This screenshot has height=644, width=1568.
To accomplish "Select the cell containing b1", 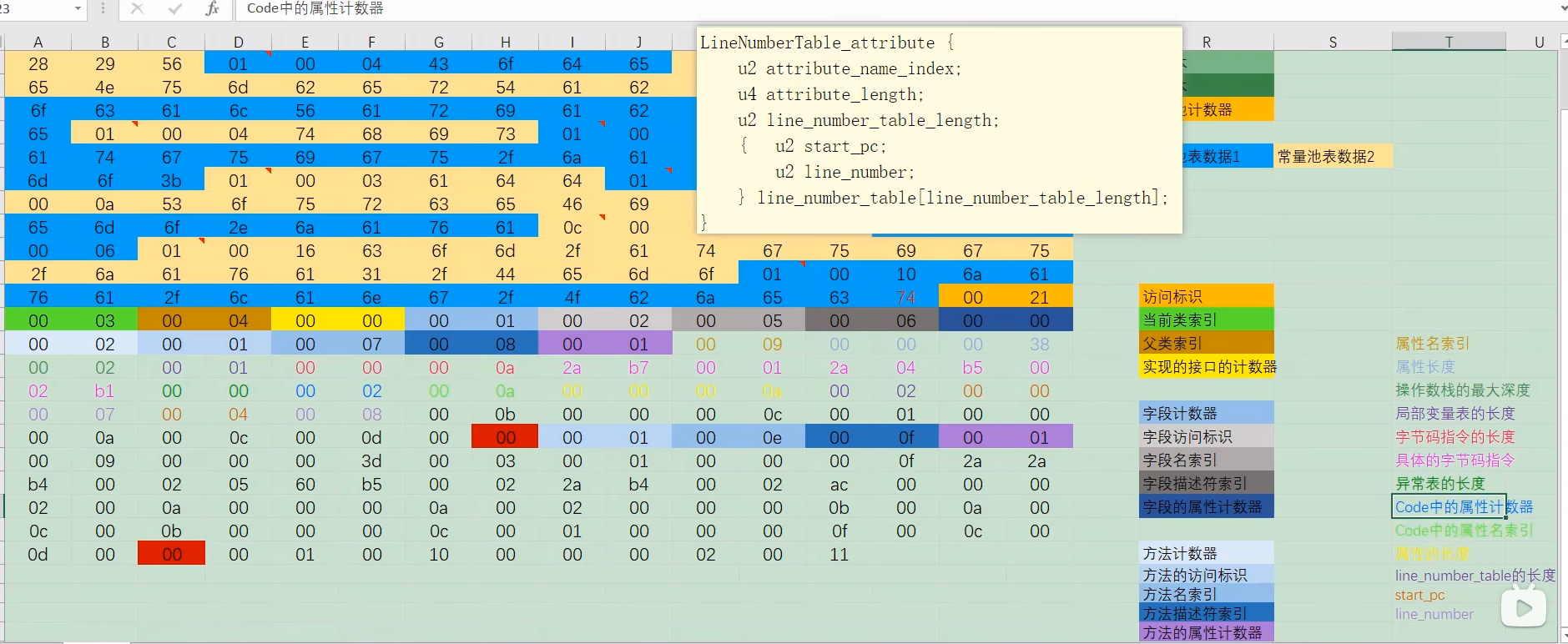I will 104,390.
